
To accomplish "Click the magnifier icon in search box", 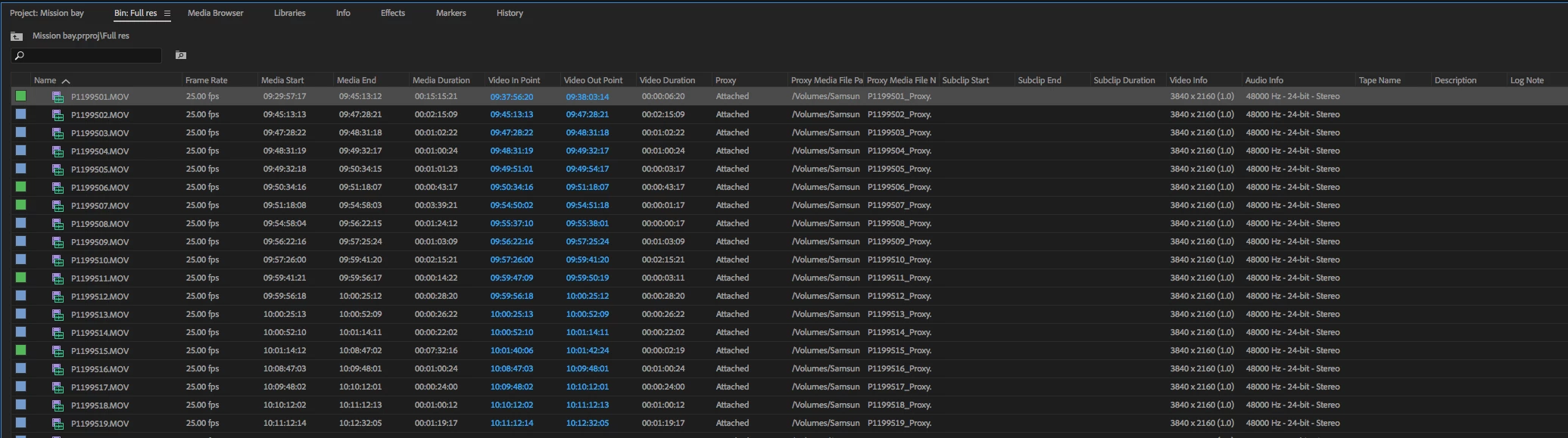I will coord(20,55).
